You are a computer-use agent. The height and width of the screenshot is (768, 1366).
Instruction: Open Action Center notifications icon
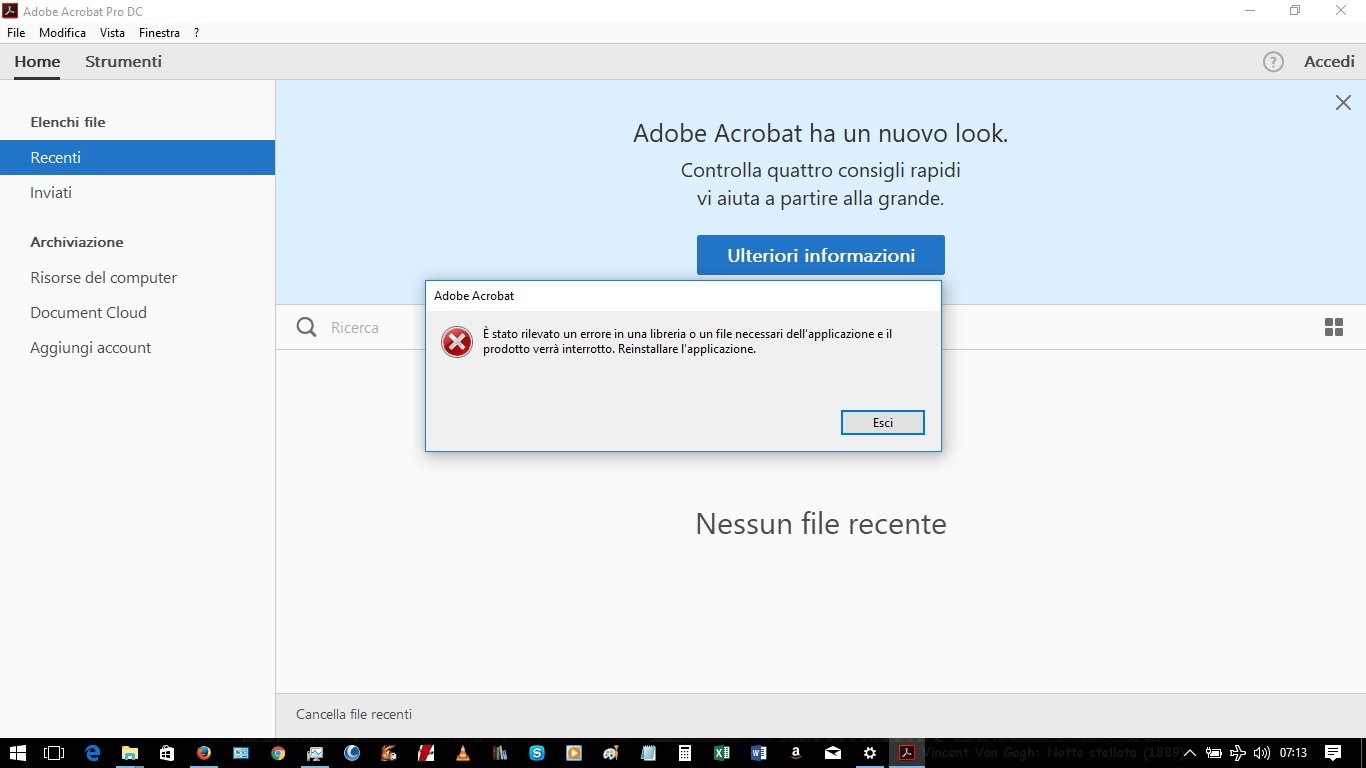(x=1333, y=753)
